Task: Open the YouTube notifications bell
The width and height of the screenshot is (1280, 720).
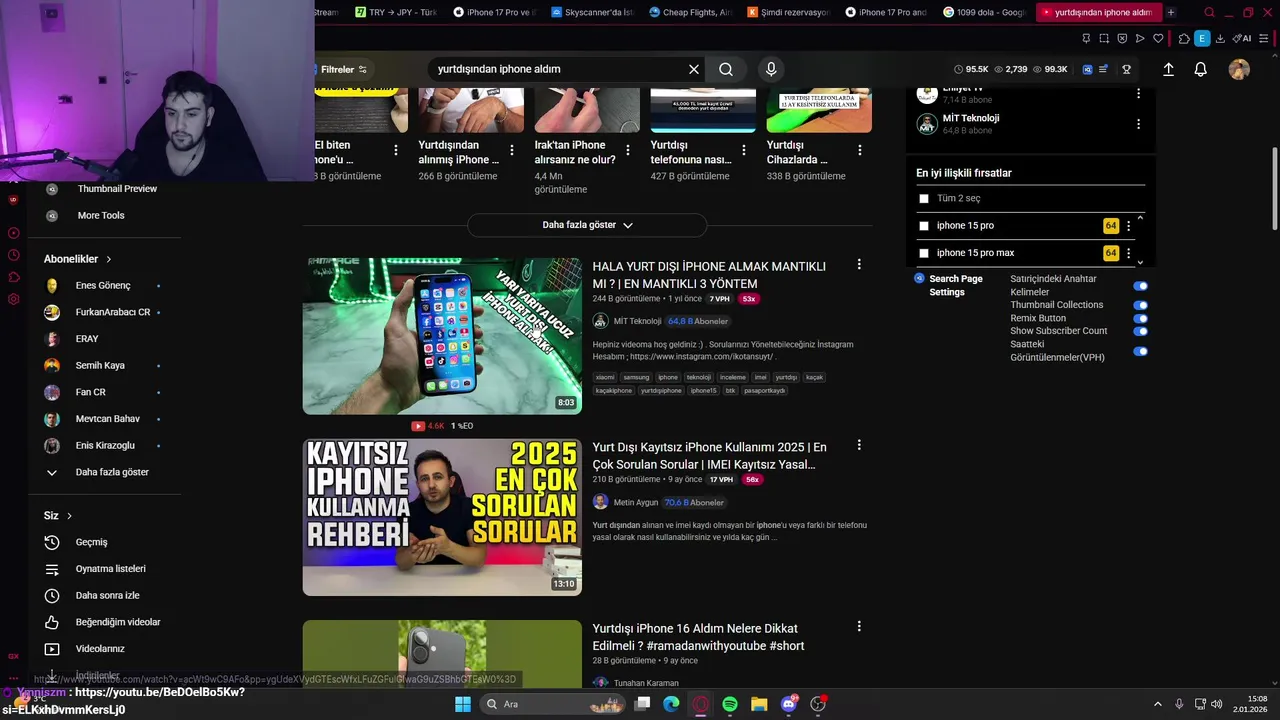Action: click(1201, 69)
